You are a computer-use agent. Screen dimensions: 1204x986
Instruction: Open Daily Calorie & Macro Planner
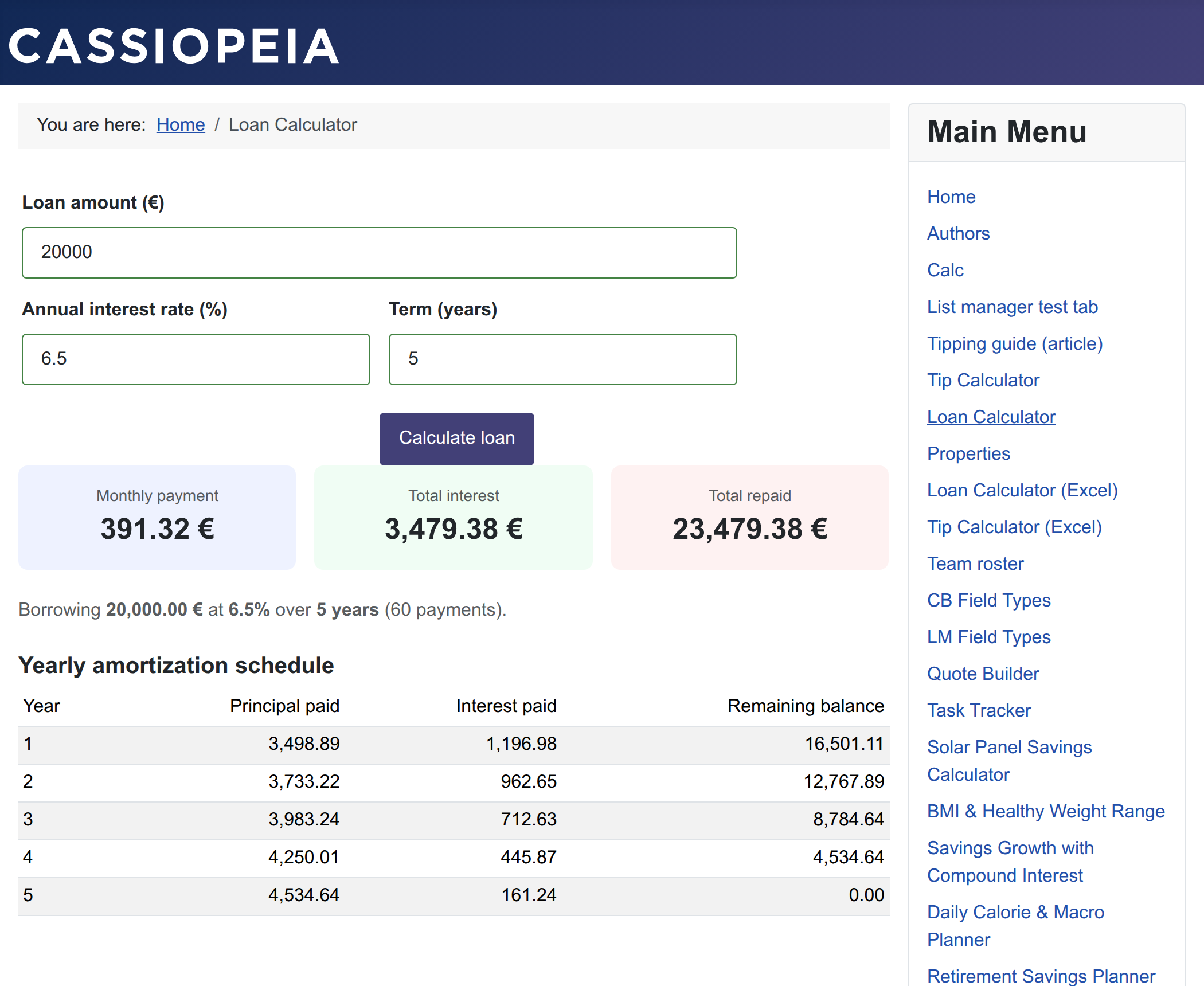tap(1015, 926)
